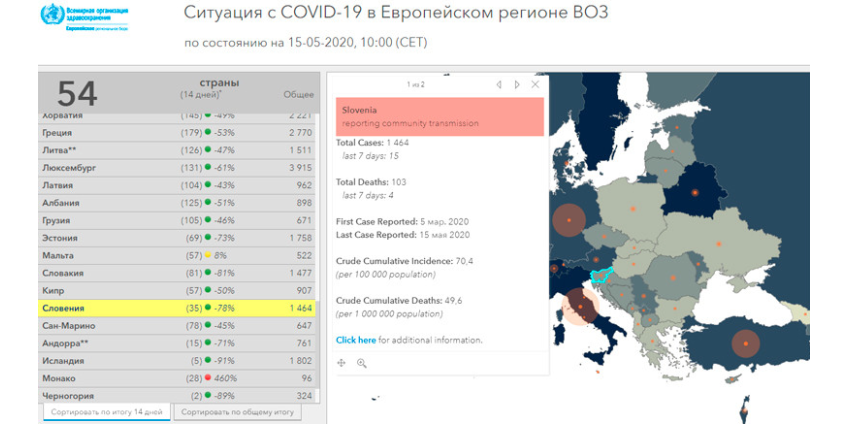Go to previous popup record arrow
The height and width of the screenshot is (424, 848).
click(499, 84)
